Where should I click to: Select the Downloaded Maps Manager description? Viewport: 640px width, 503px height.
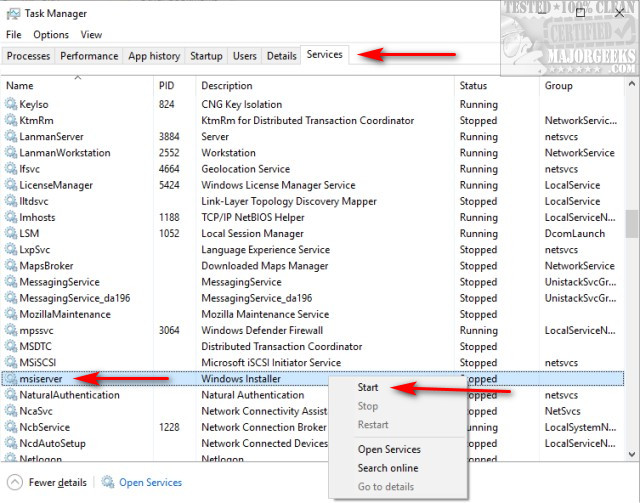pyautogui.click(x=264, y=266)
